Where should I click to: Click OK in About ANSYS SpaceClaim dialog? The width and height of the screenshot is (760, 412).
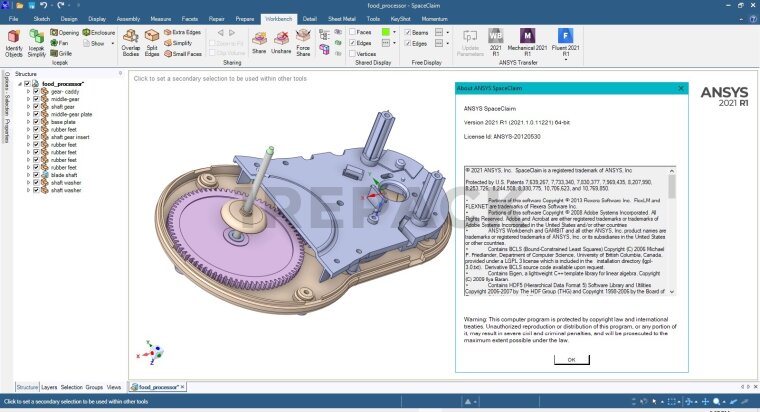click(571, 358)
